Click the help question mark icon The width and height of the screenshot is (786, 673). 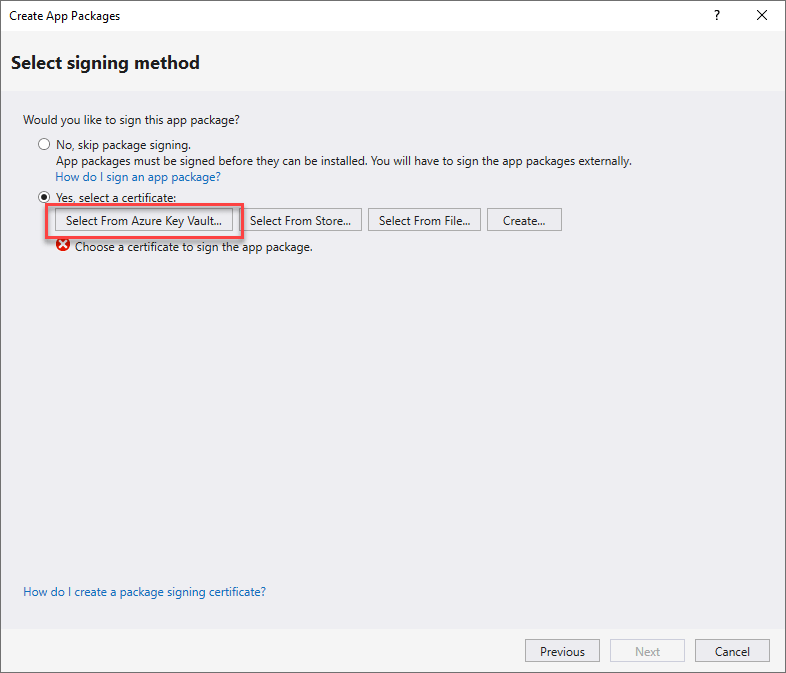pyautogui.click(x=717, y=16)
